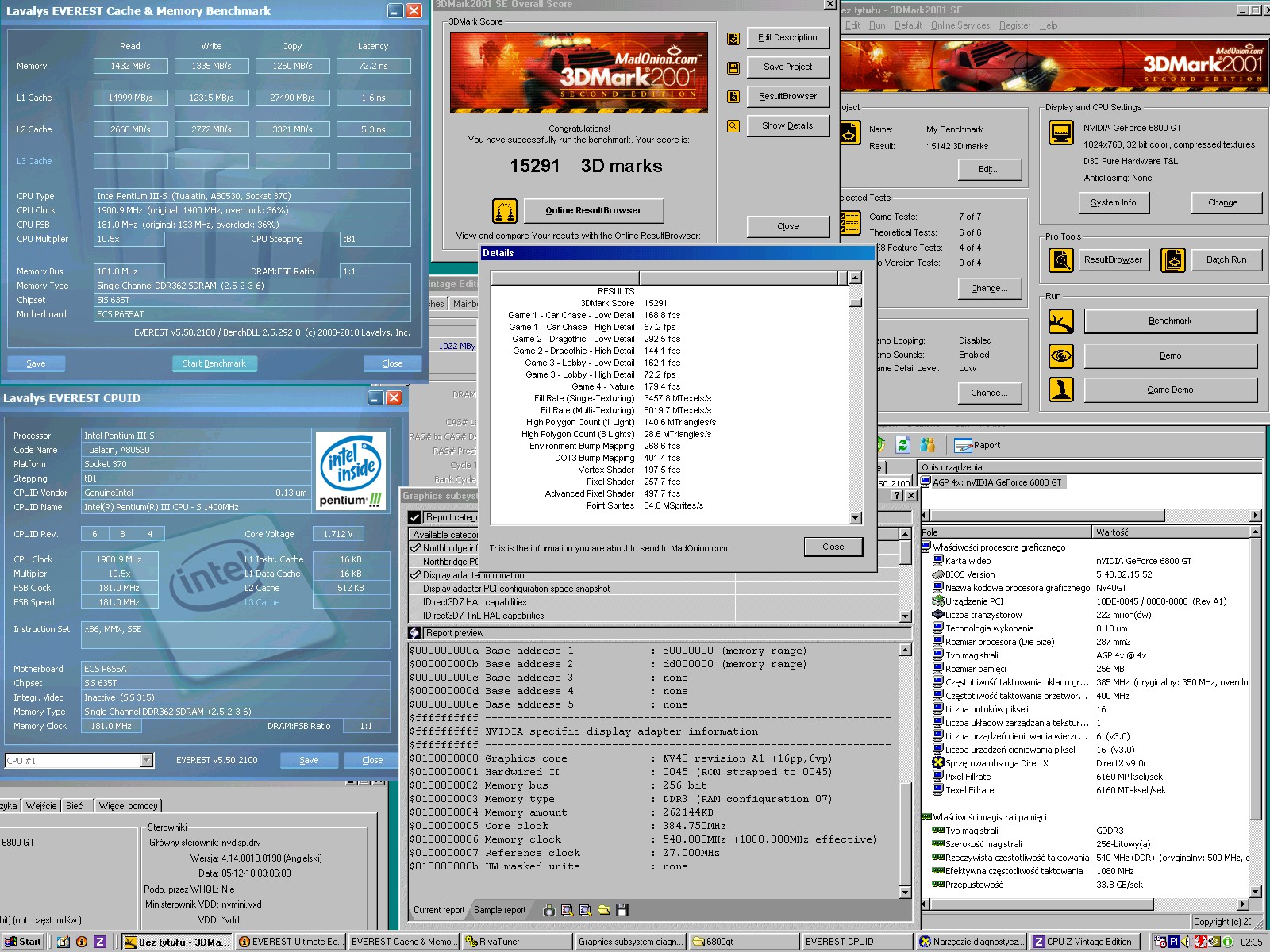1270x952 pixels.
Task: Select AGP 4x nVIDIA GeForce 6800 GT device
Action: pos(991,482)
